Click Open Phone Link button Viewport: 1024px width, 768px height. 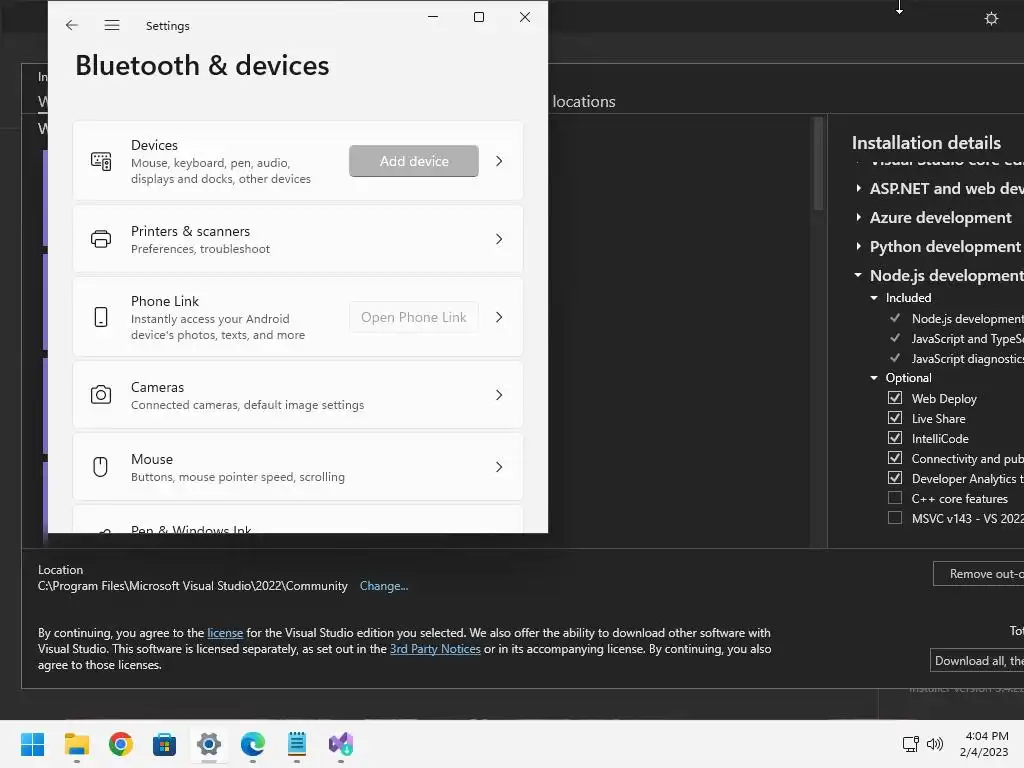pos(414,317)
